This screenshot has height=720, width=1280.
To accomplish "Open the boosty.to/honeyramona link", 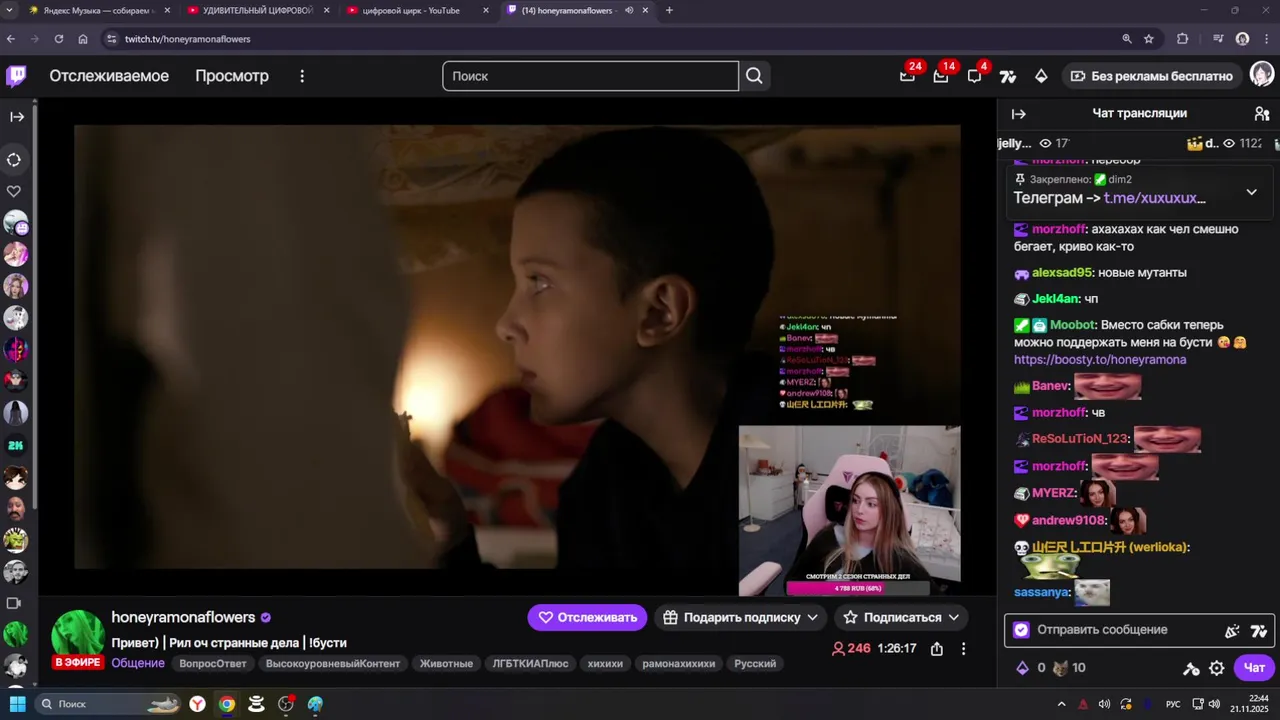I will click(1100, 360).
